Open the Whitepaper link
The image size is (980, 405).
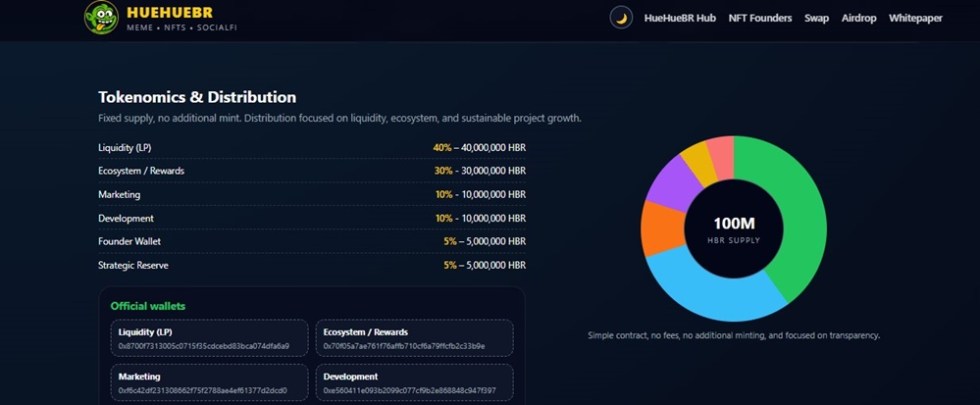click(915, 18)
